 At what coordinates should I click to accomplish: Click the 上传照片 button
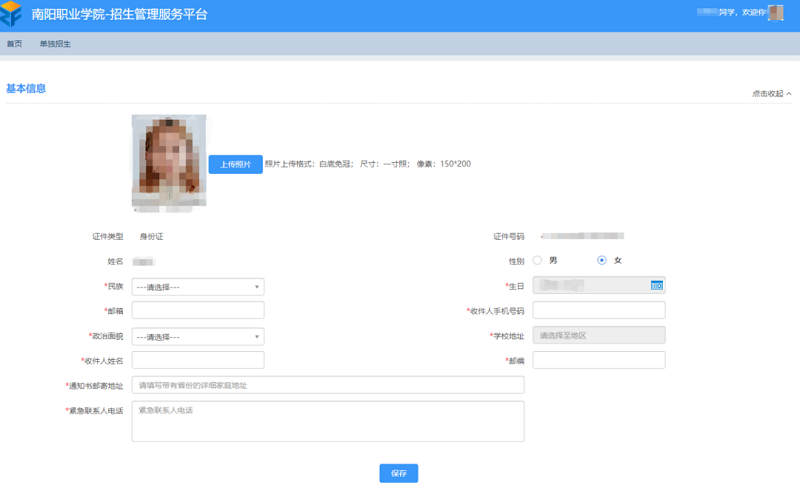coord(235,165)
